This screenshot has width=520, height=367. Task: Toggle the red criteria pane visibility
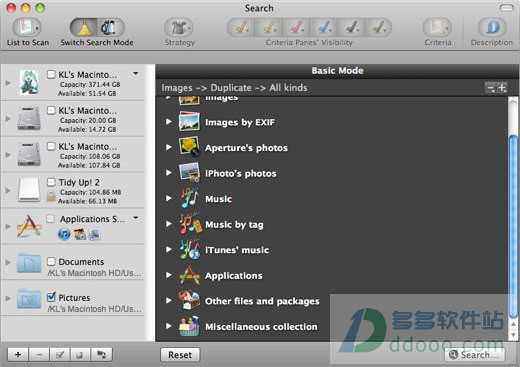pos(296,28)
